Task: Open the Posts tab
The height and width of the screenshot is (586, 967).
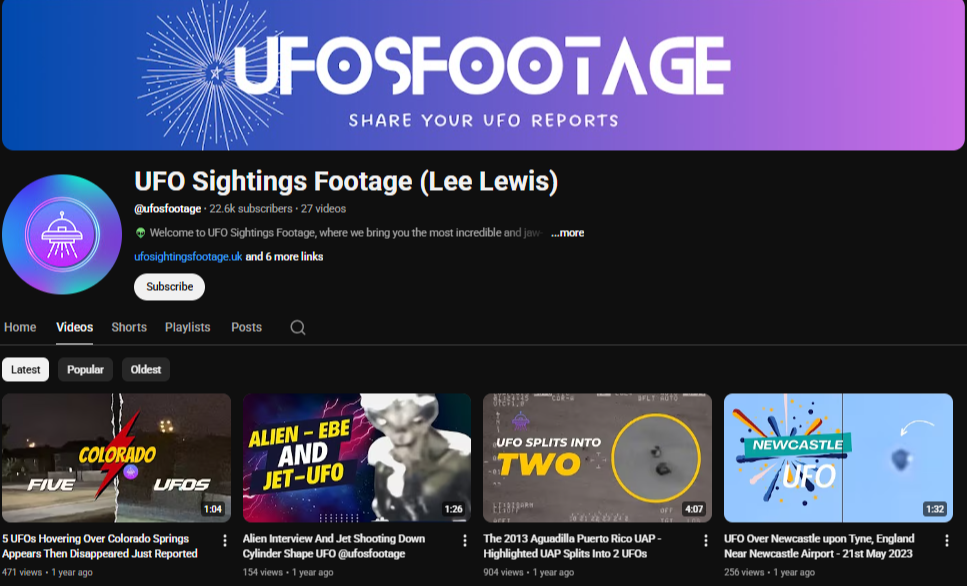Action: (x=246, y=327)
